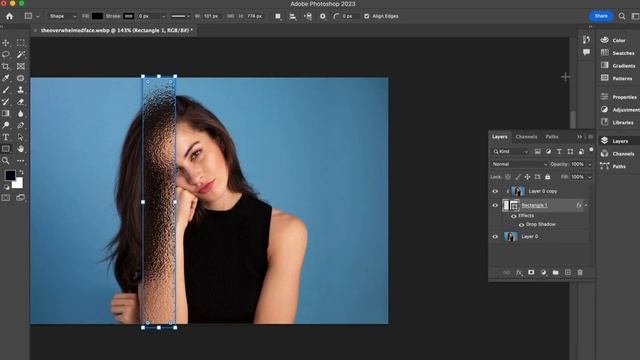640x360 pixels.
Task: Select the Crop tool
Action: click(6, 66)
